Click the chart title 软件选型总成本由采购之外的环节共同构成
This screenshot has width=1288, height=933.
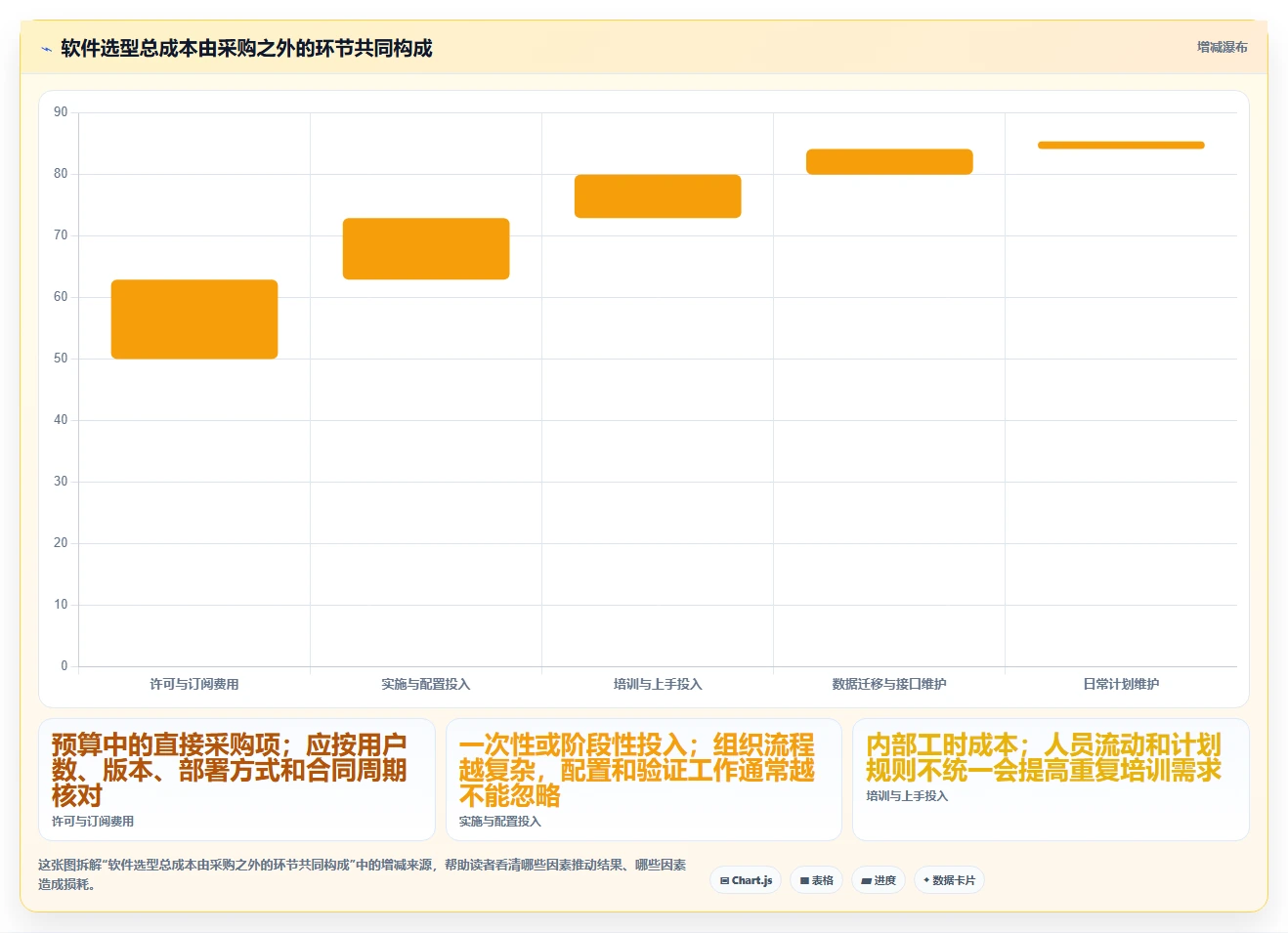pyautogui.click(x=246, y=49)
